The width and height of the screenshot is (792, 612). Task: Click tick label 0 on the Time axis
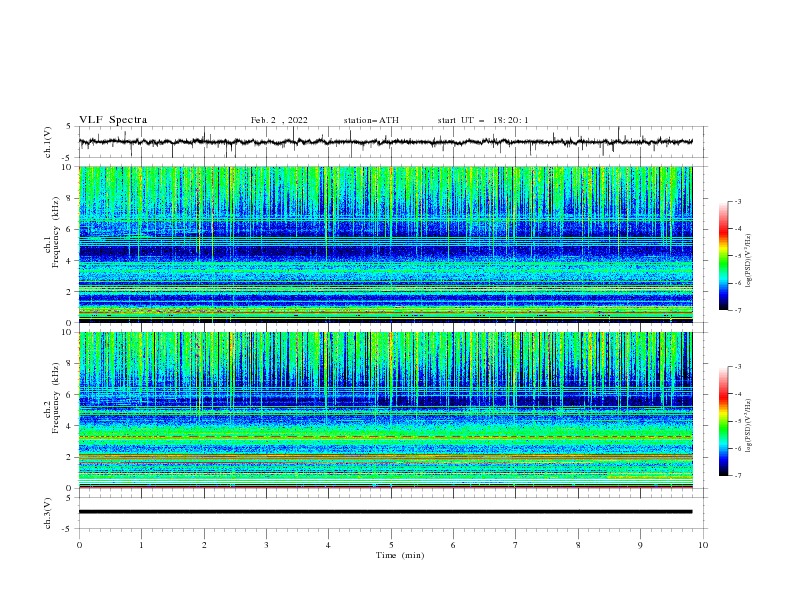(x=79, y=545)
